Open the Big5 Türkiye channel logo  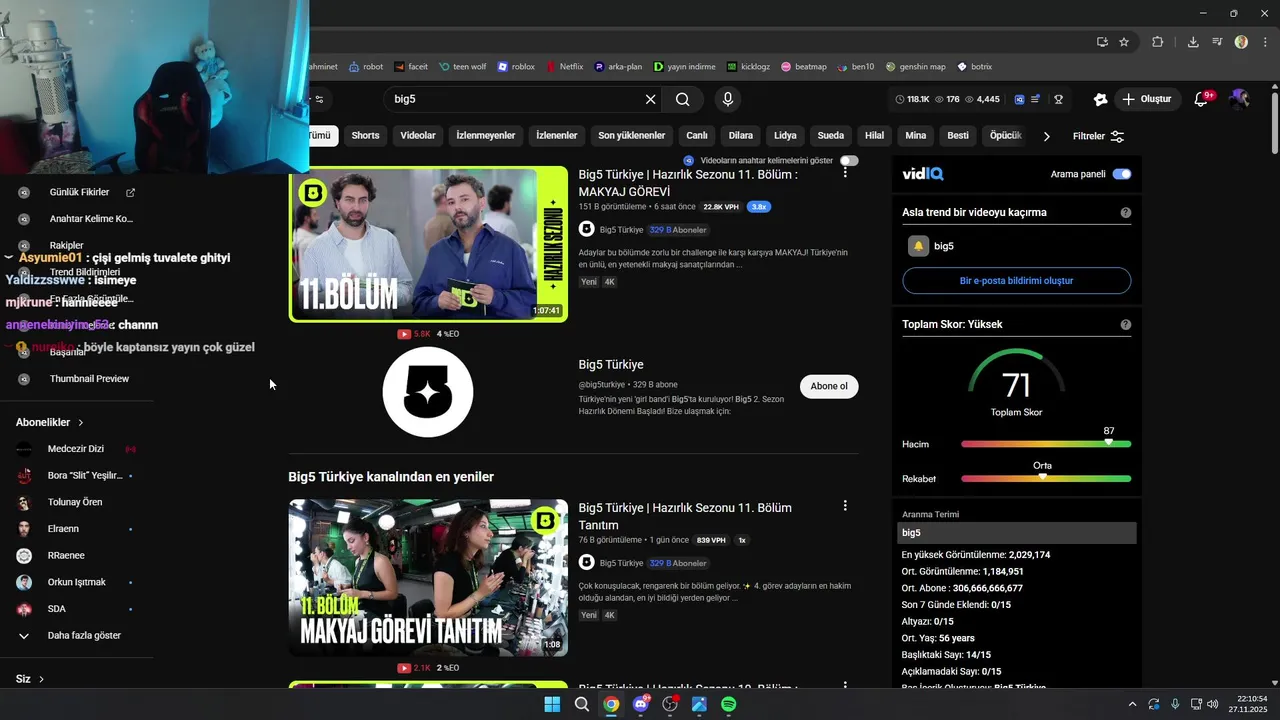(428, 392)
